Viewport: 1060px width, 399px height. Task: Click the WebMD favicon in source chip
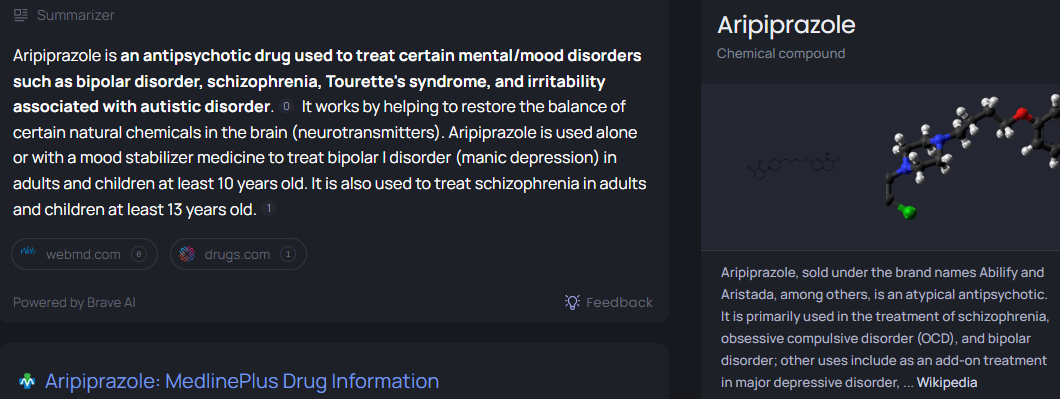coord(28,254)
